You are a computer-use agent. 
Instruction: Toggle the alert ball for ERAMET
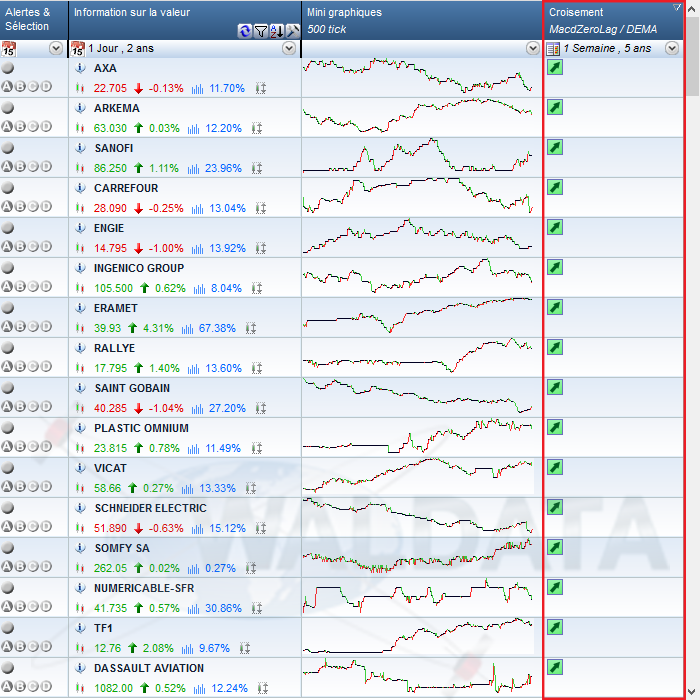[8, 308]
